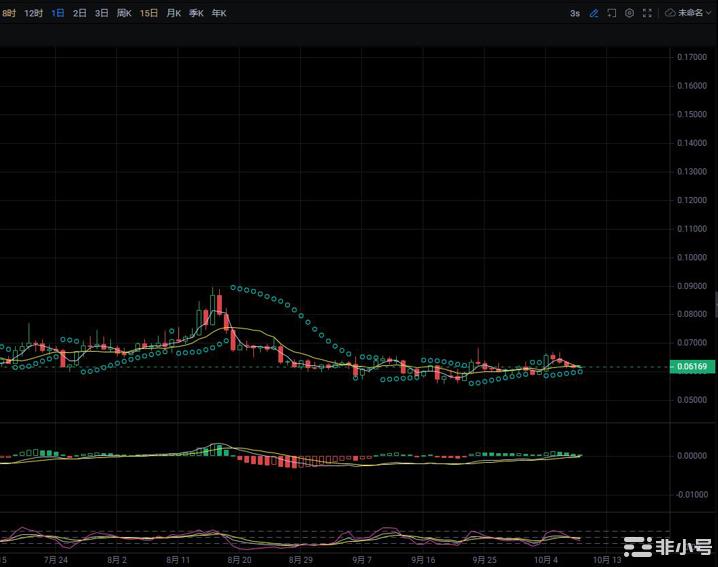This screenshot has height=567, width=718.
Task: Switch to the 15日 timeframe
Action: coord(149,13)
